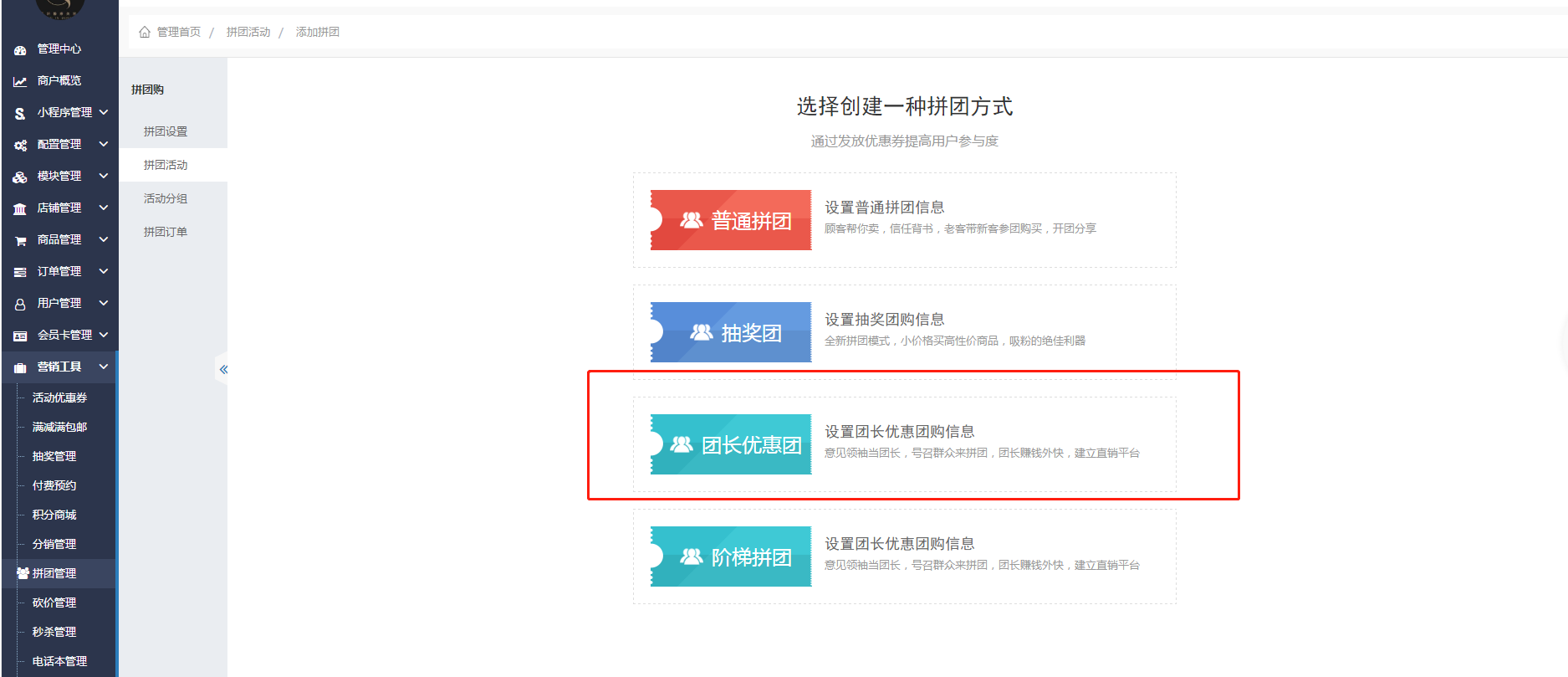Viewport: 1568px width, 677px height.
Task: Open 分销管理 in sidebar
Action: click(x=54, y=544)
